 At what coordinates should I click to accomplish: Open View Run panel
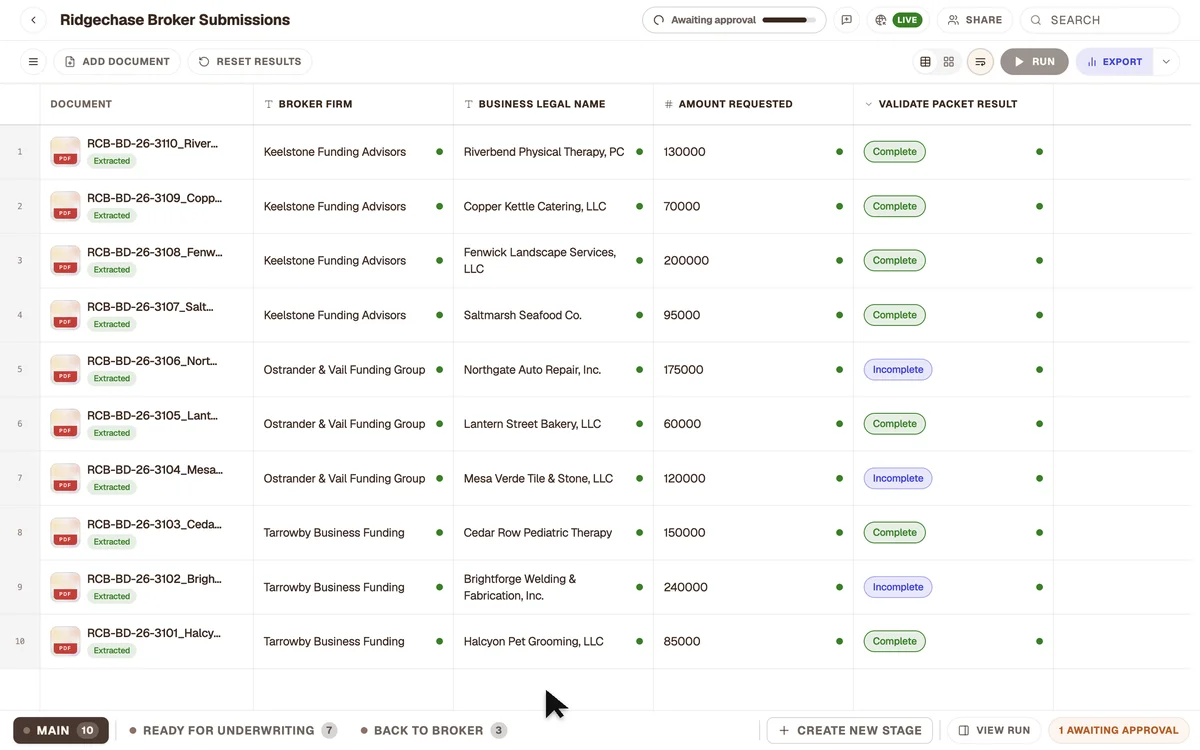click(x=994, y=731)
